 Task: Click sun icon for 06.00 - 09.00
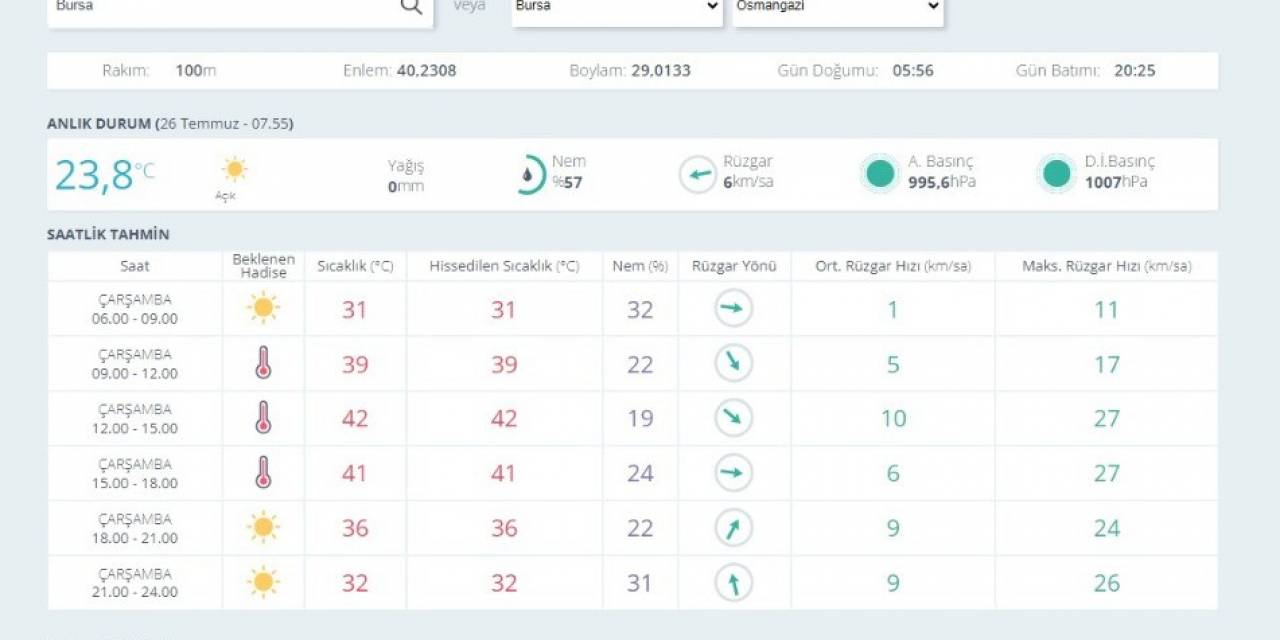263,308
